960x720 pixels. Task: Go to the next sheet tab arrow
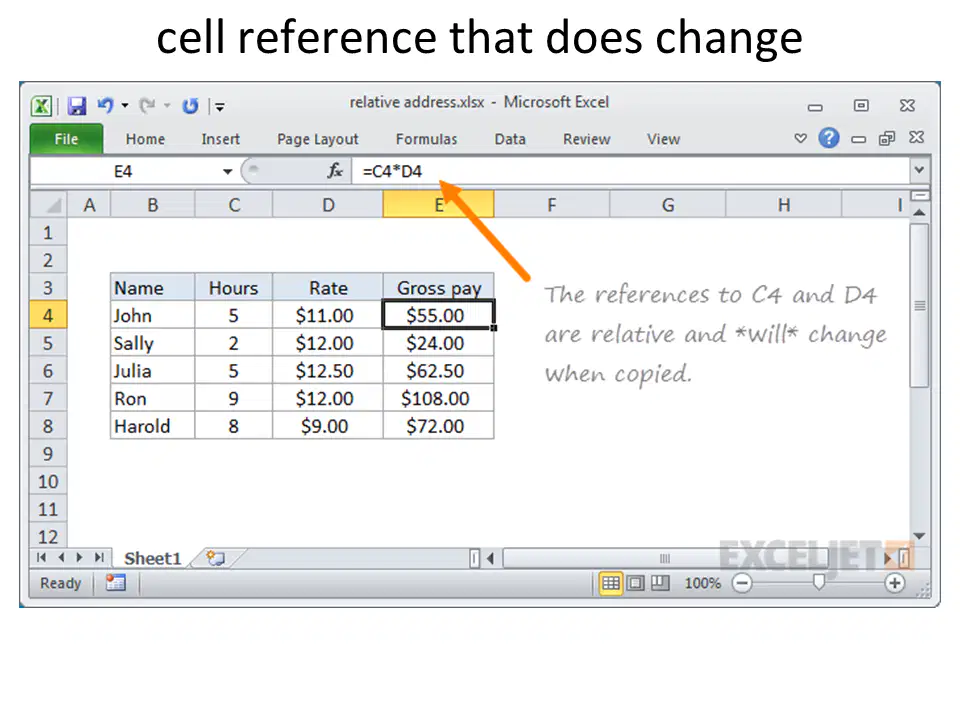[79, 558]
